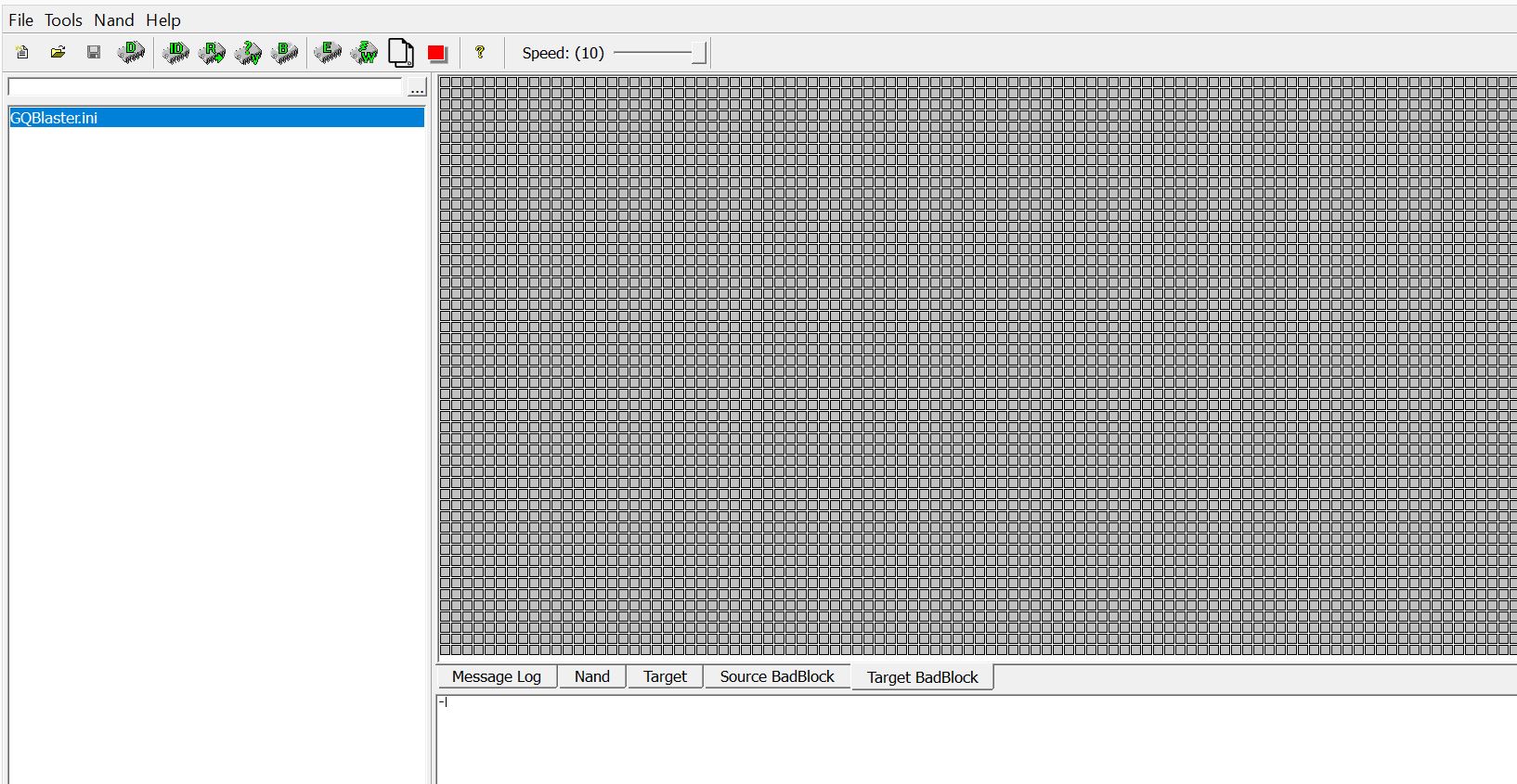Click the Speed slider handle
Screen dimensions: 1517x784
699,53
